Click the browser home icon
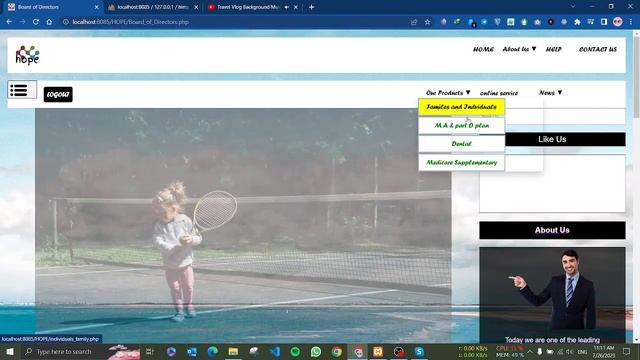Viewport: 640px width, 360px height. 49,22
